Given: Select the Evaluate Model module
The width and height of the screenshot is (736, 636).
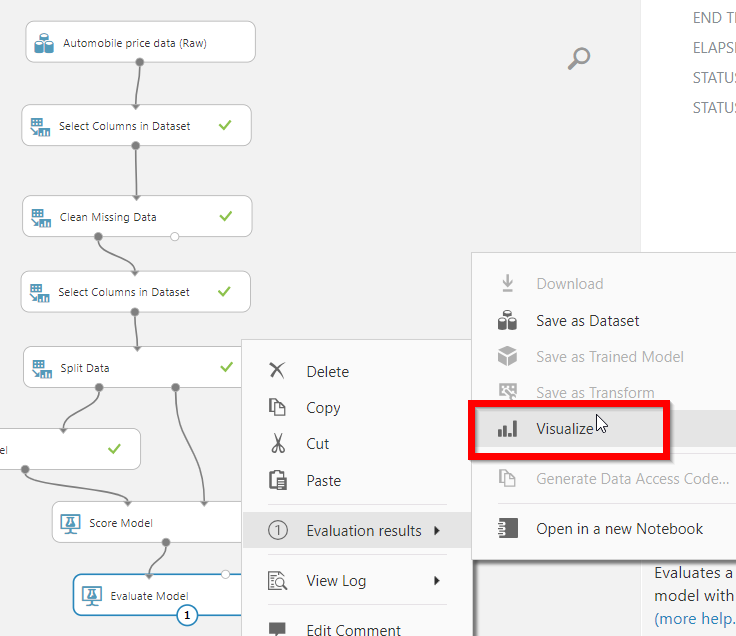Looking at the screenshot, I should (x=158, y=595).
